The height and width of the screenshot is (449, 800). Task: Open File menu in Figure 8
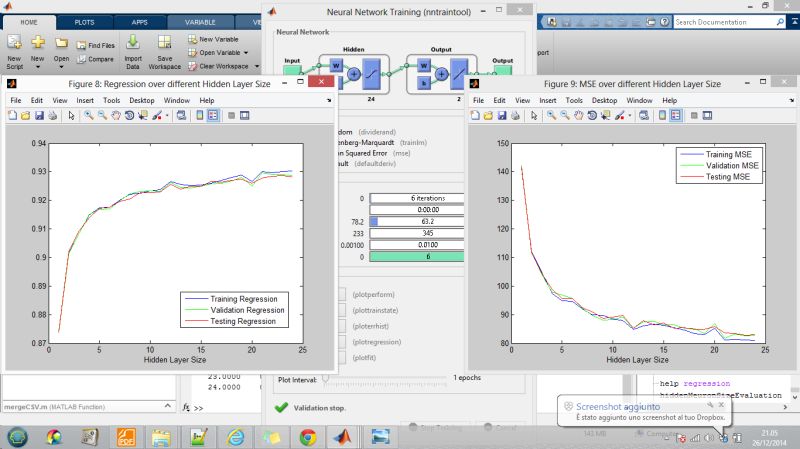coord(16,101)
